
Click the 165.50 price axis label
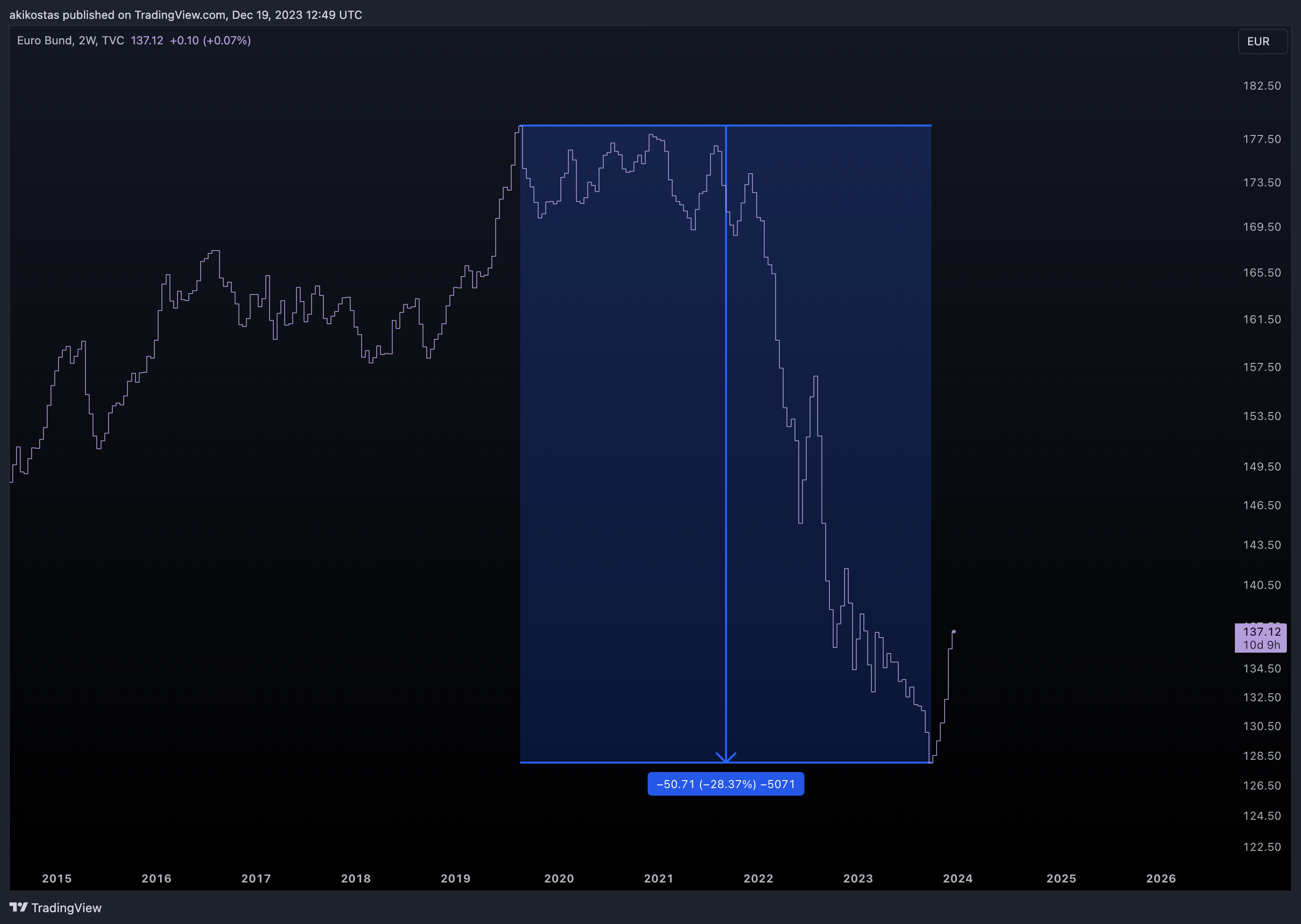click(x=1262, y=273)
